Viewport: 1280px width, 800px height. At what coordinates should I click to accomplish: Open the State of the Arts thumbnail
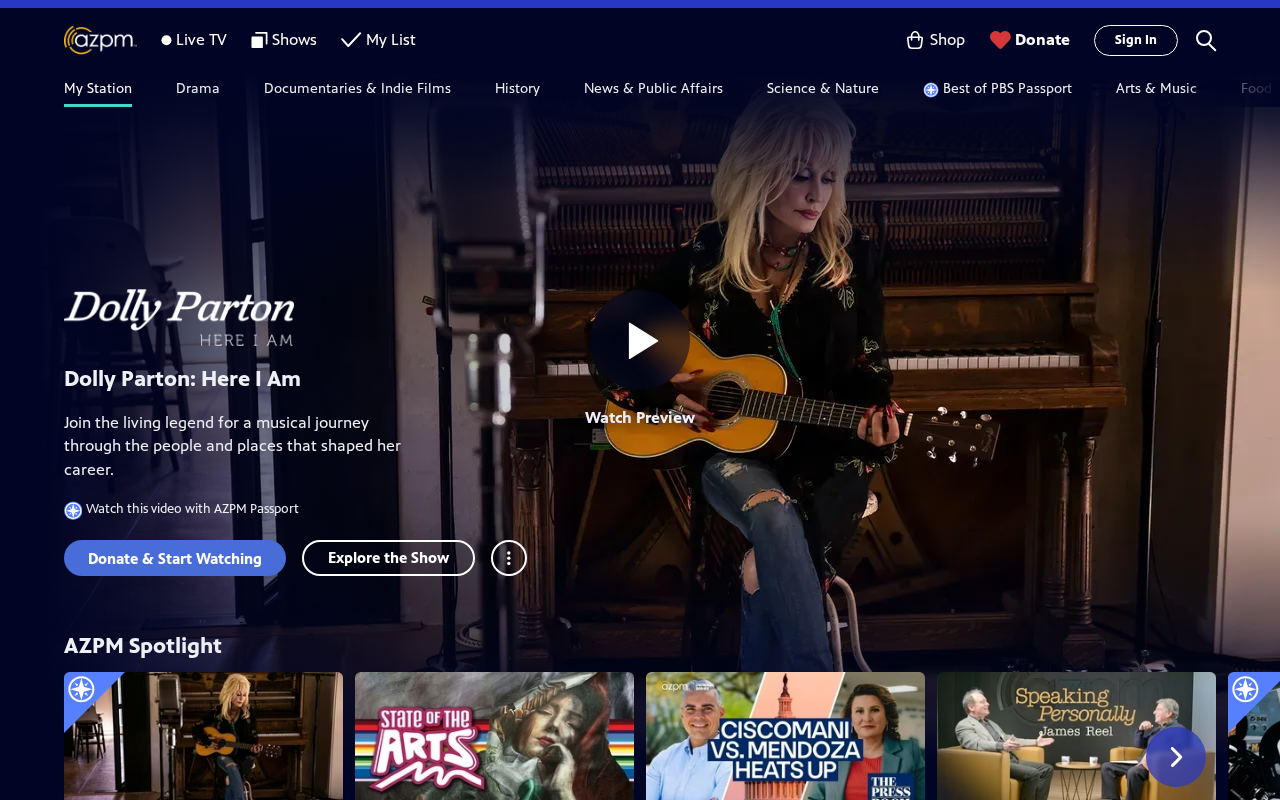[494, 736]
